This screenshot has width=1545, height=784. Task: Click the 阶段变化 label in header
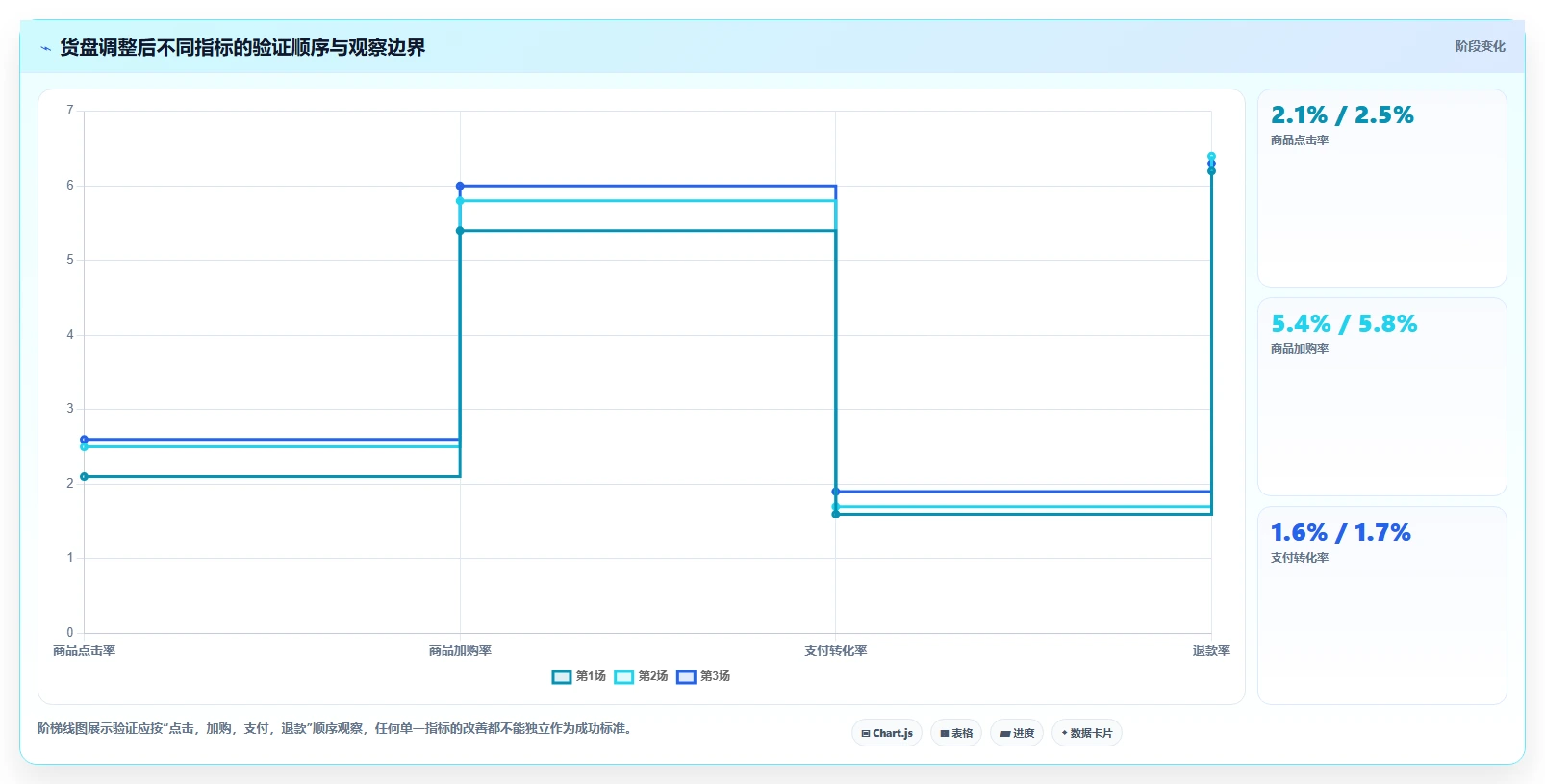(1480, 46)
